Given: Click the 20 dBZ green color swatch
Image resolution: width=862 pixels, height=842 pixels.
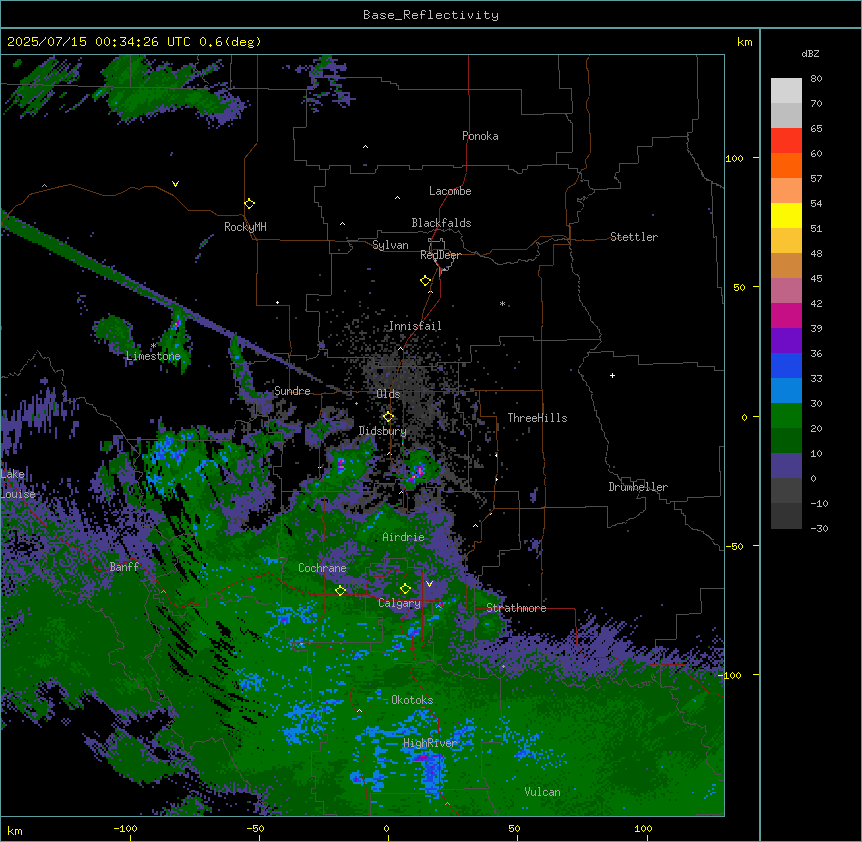Looking at the screenshot, I should (x=786, y=440).
